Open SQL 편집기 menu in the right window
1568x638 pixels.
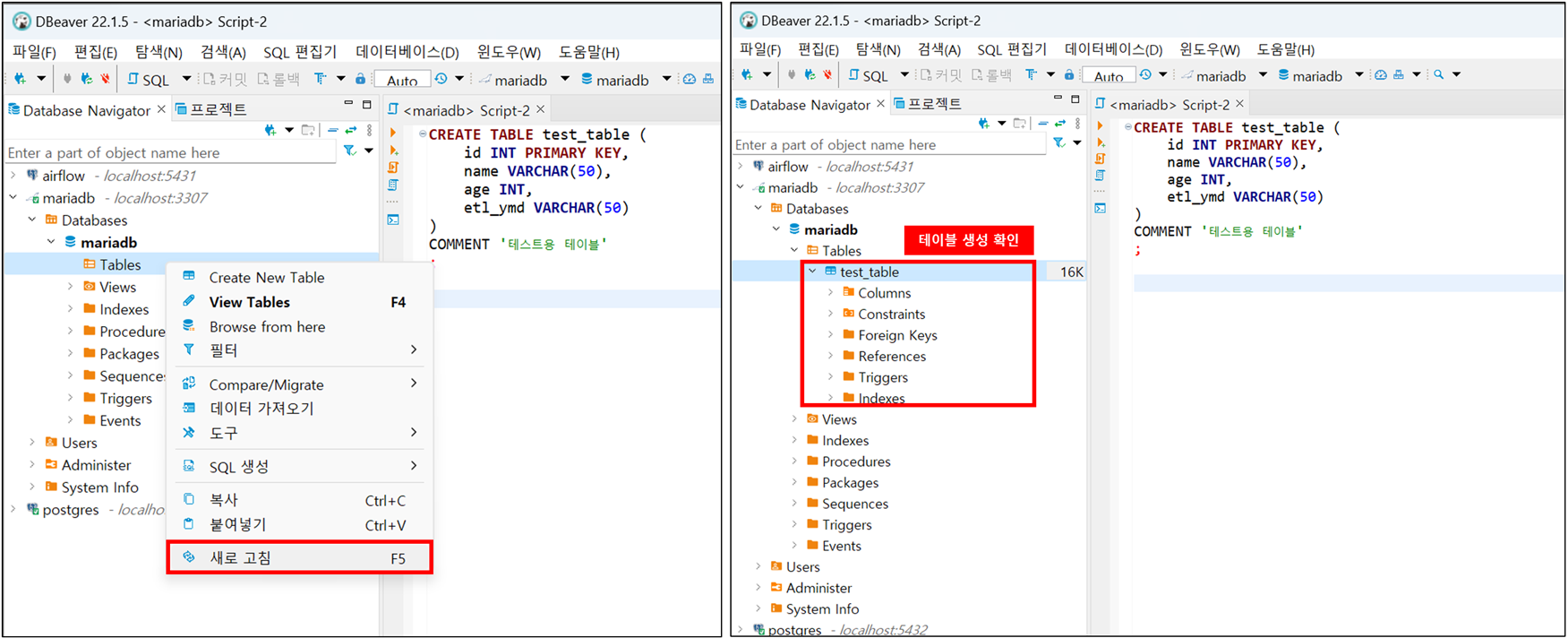(1012, 49)
